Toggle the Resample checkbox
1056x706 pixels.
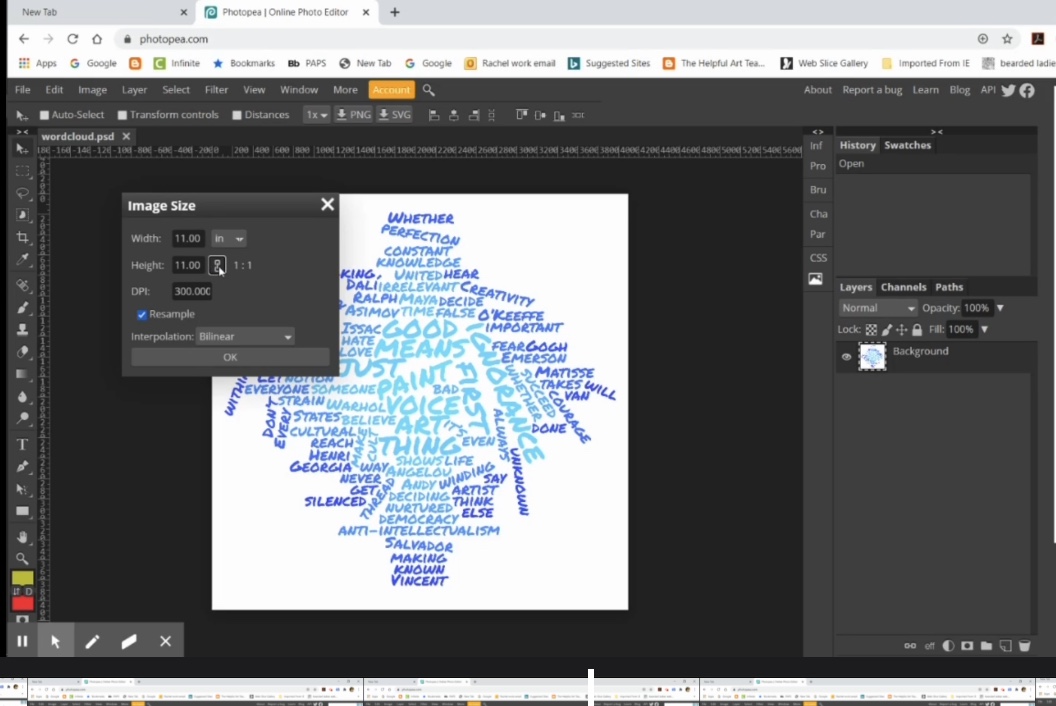[x=141, y=314]
